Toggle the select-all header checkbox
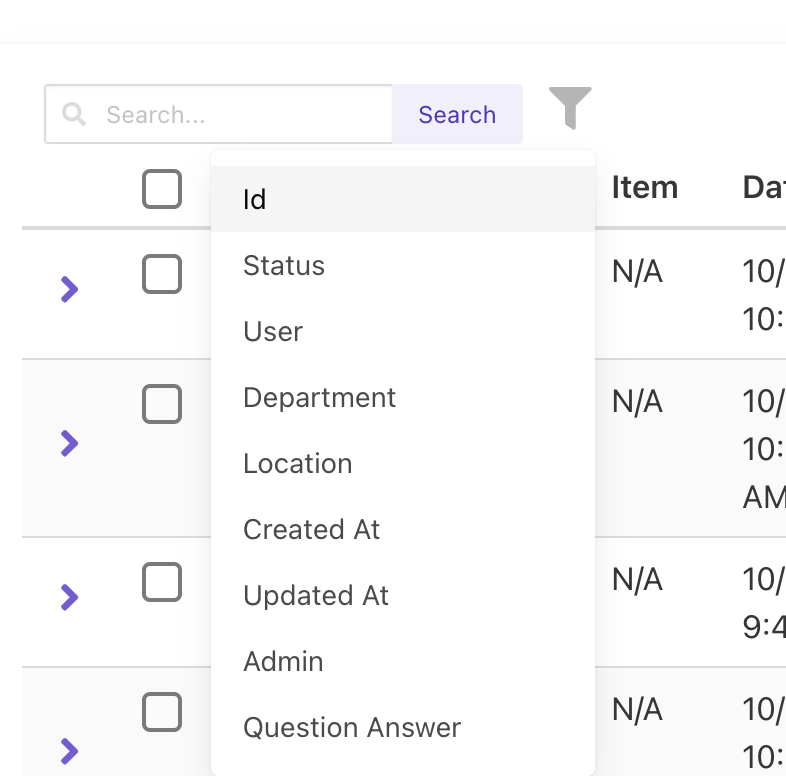The width and height of the screenshot is (786, 776). tap(162, 189)
